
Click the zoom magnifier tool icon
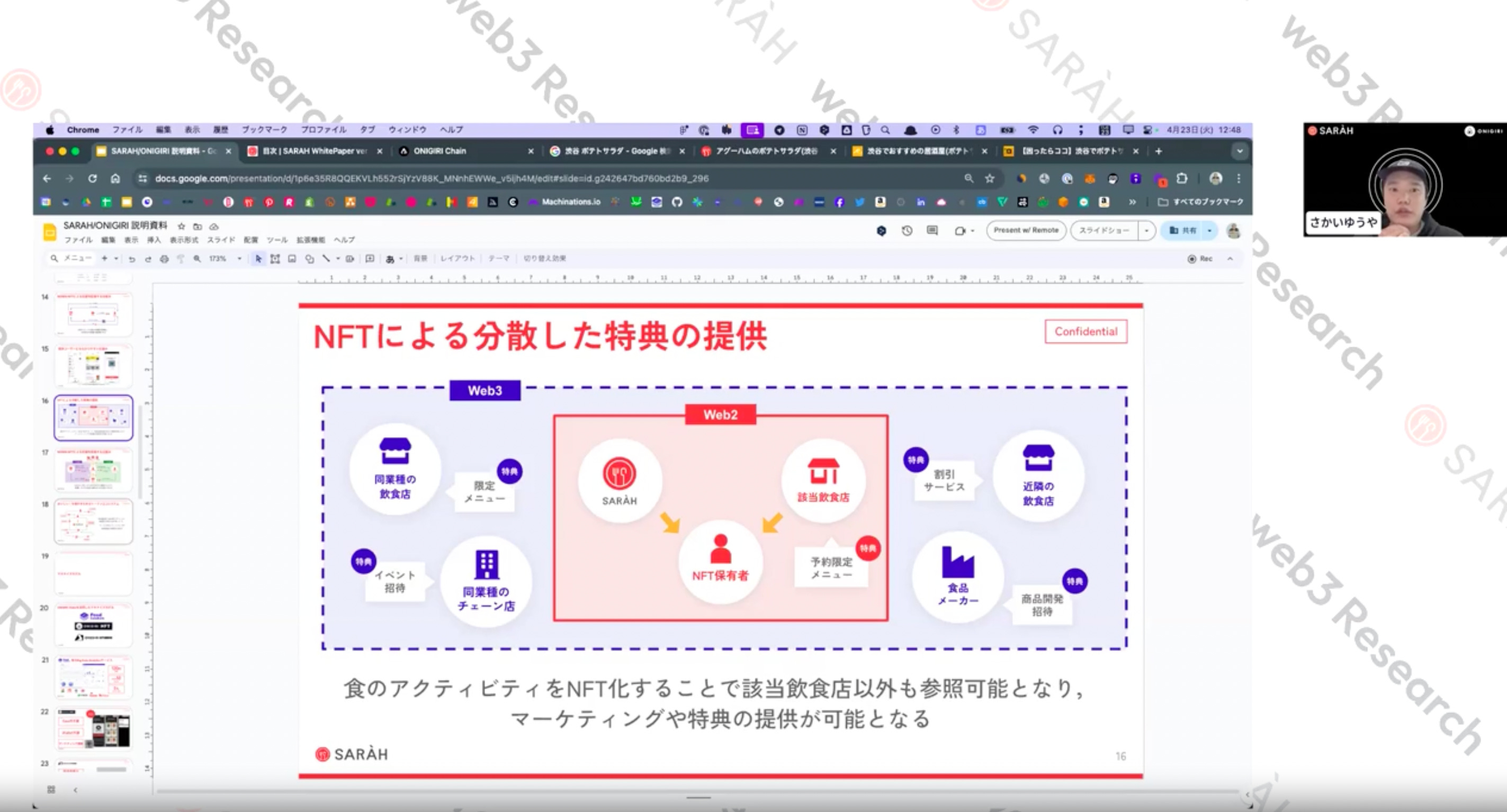197,258
